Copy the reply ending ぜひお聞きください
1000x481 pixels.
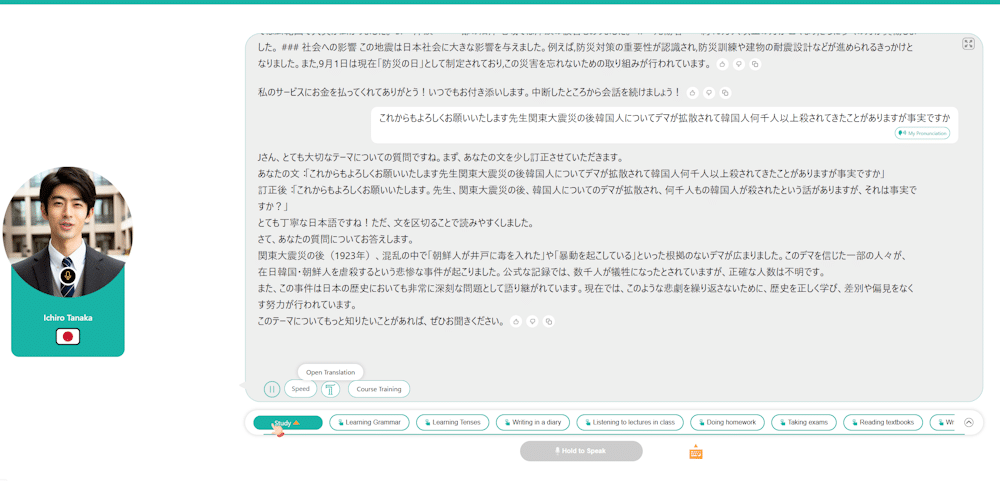548,322
